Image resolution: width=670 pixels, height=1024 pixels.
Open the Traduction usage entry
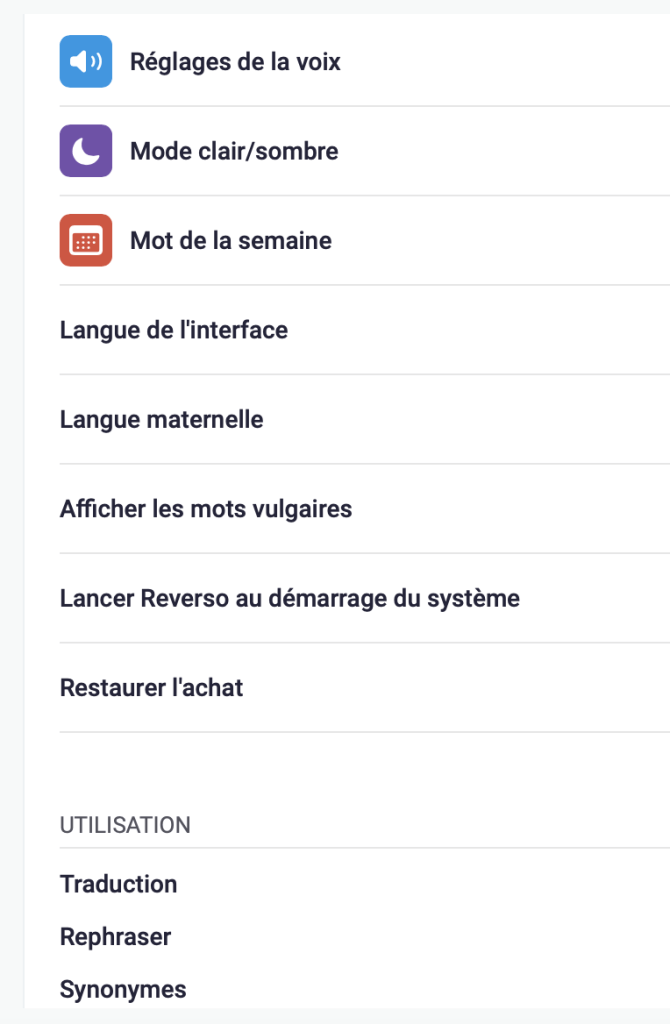pyautogui.click(x=119, y=884)
